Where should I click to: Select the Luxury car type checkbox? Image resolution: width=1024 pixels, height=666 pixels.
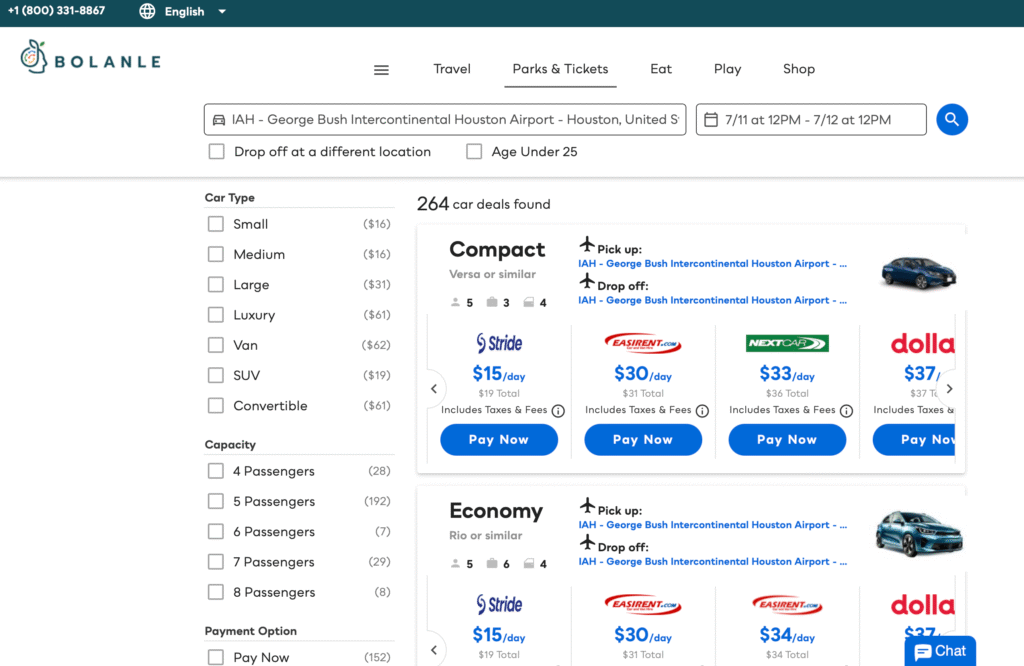[x=216, y=315]
